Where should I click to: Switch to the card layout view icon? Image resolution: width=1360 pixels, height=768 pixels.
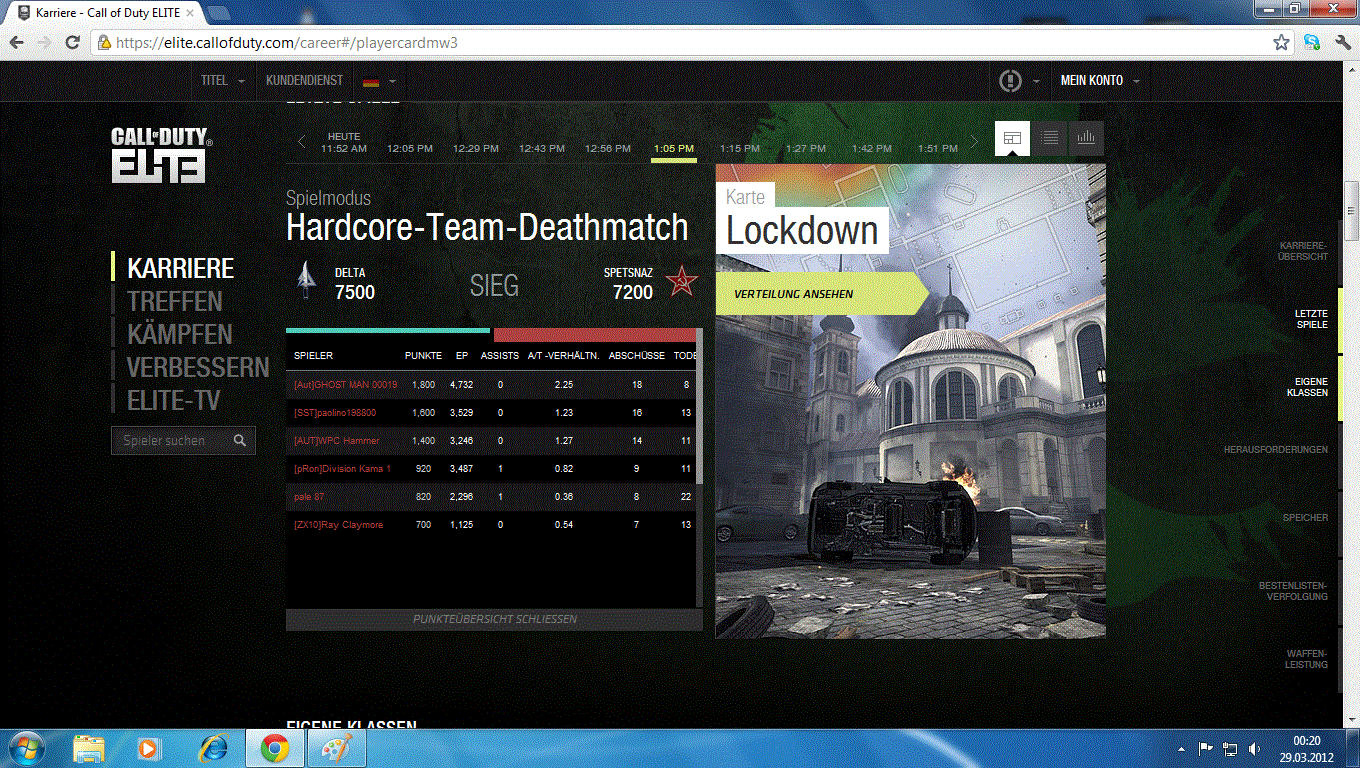point(1012,138)
